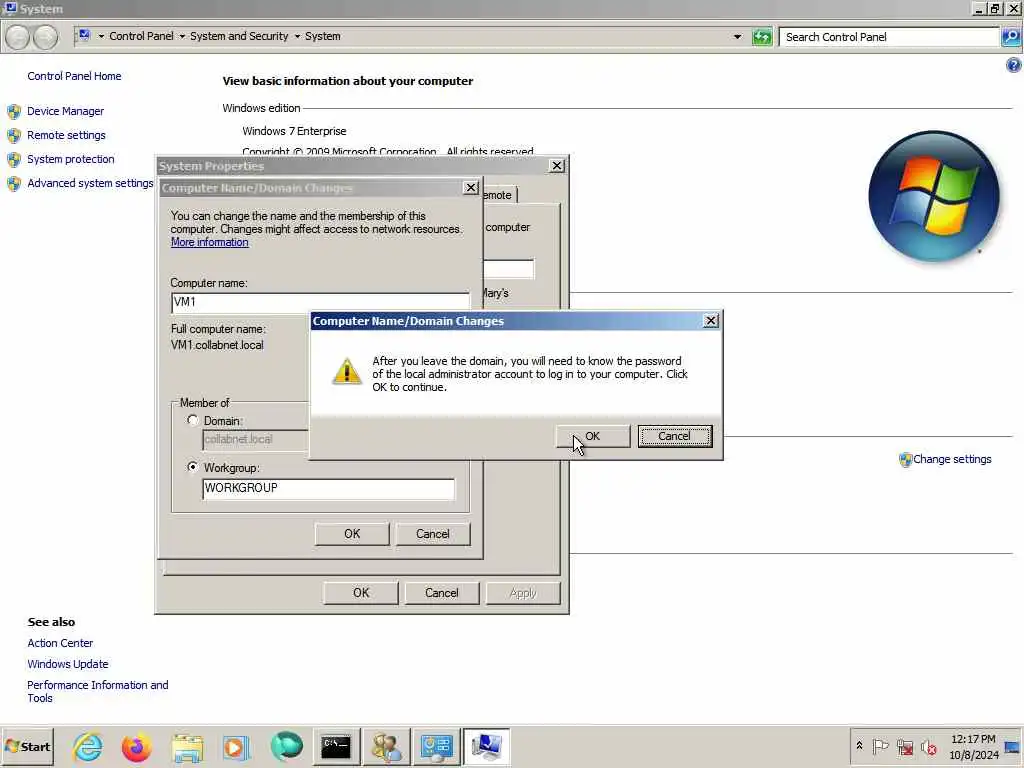The image size is (1024, 768).
Task: Click the show desktop icon in the tray
Action: coord(1012,746)
